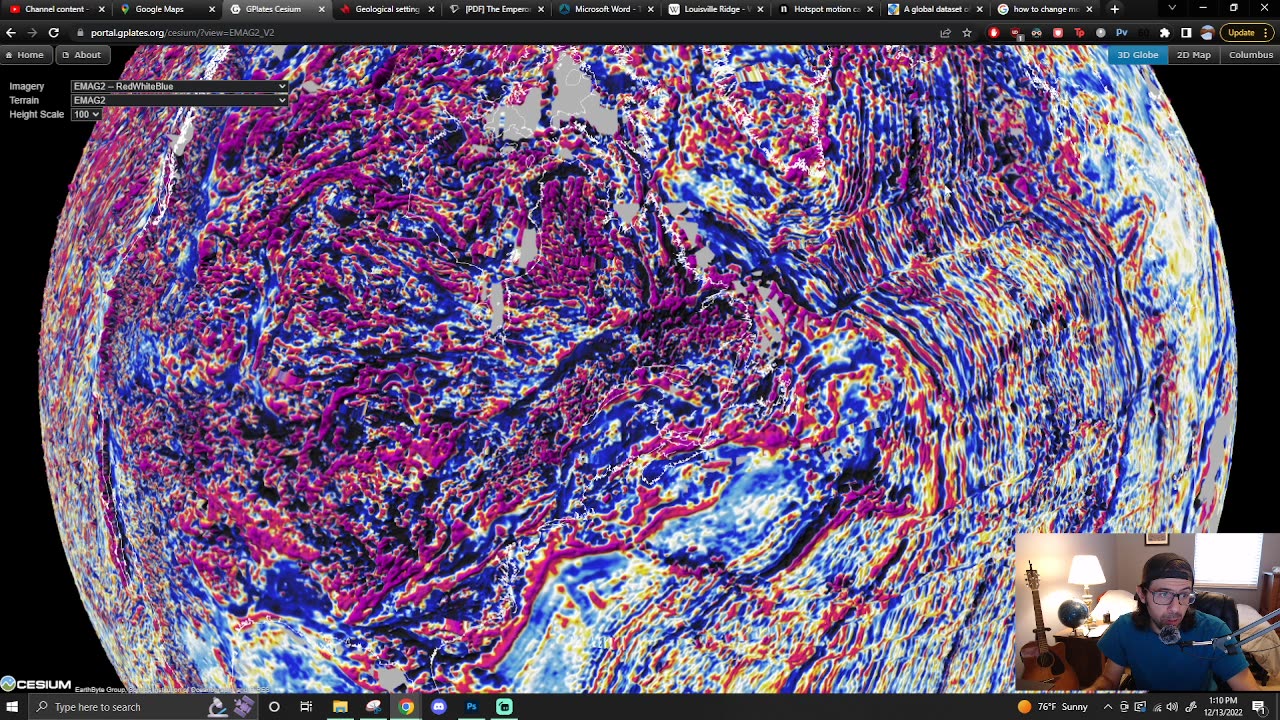Switch to The Emperor PDF tab

coord(495,9)
